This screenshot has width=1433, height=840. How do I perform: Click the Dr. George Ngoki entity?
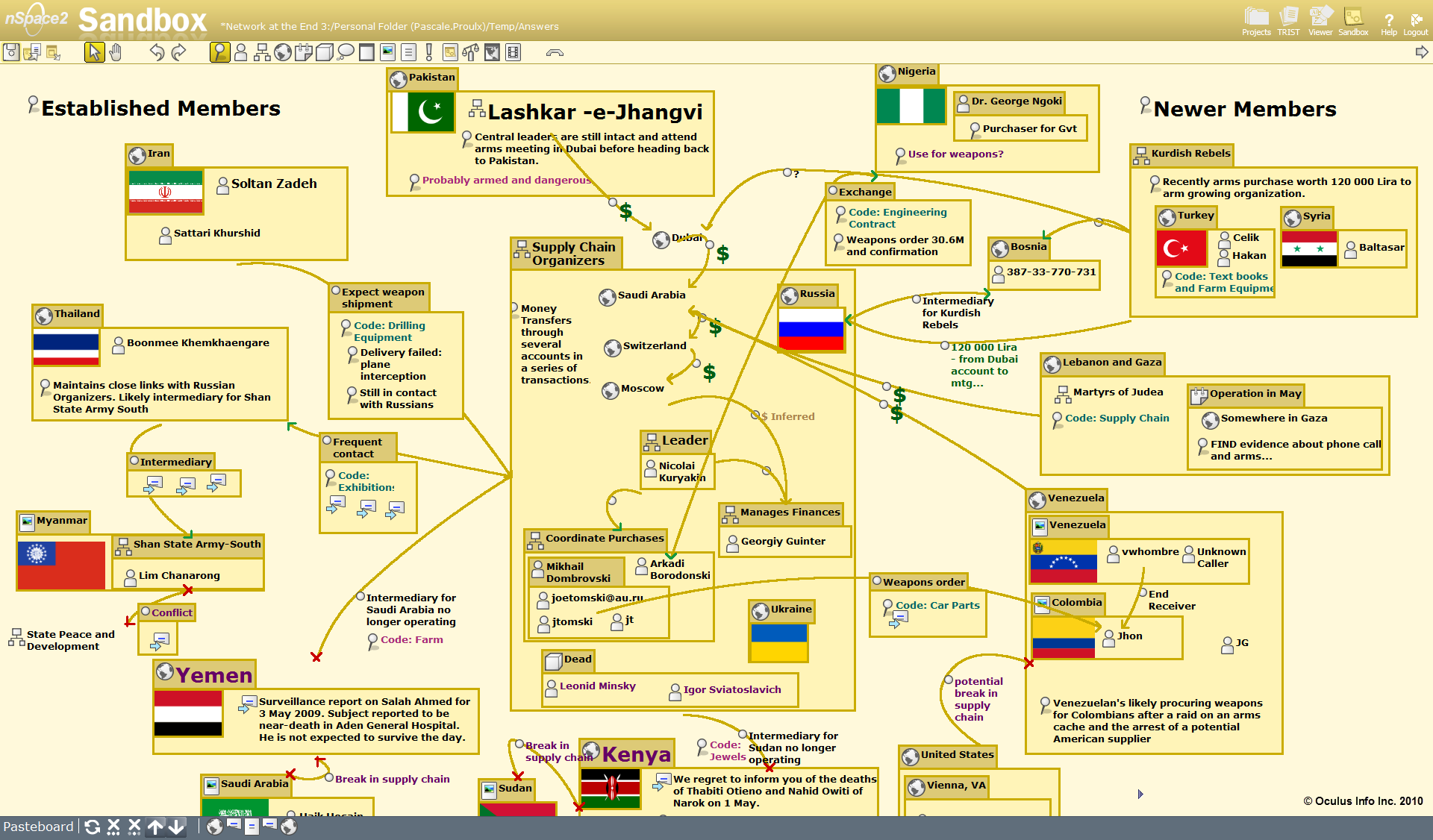click(x=1010, y=102)
